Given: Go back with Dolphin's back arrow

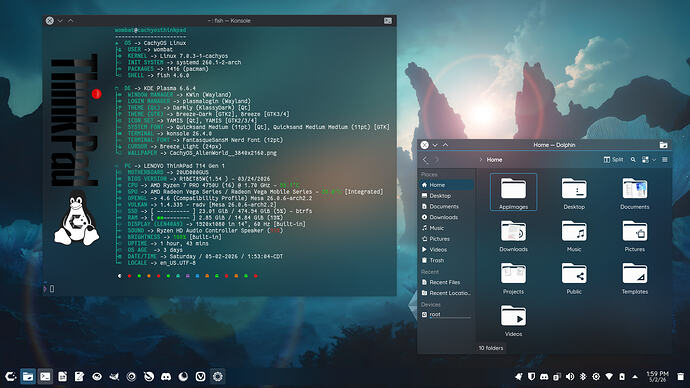Looking at the screenshot, I should (x=425, y=160).
